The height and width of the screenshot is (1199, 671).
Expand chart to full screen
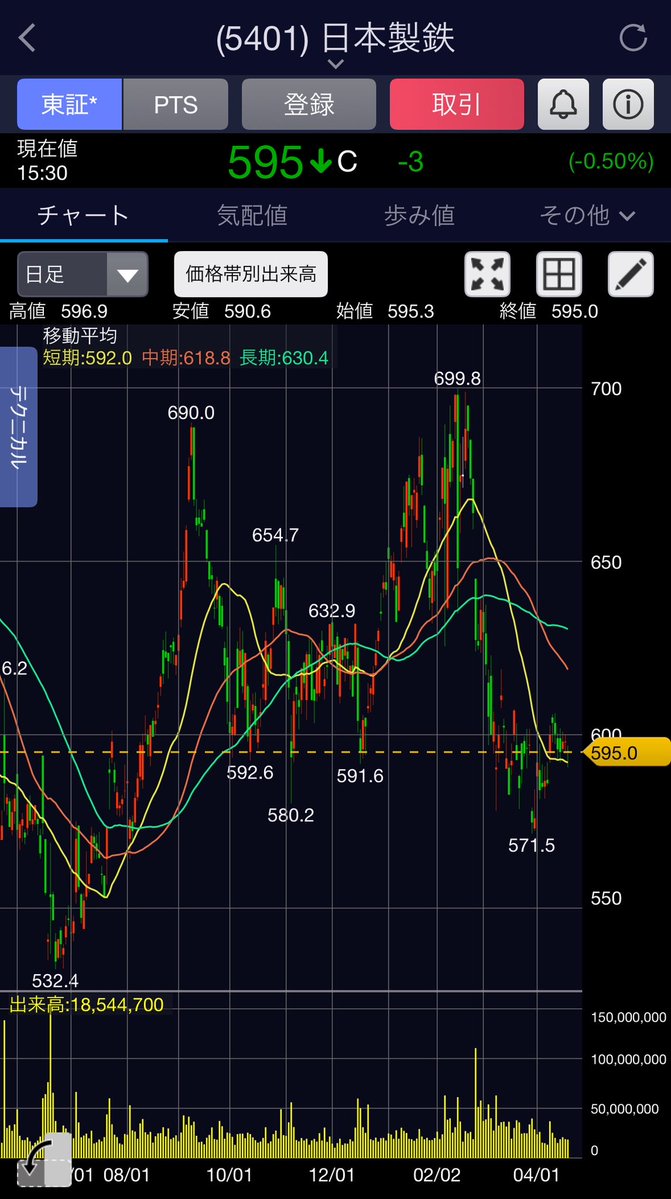[x=488, y=274]
